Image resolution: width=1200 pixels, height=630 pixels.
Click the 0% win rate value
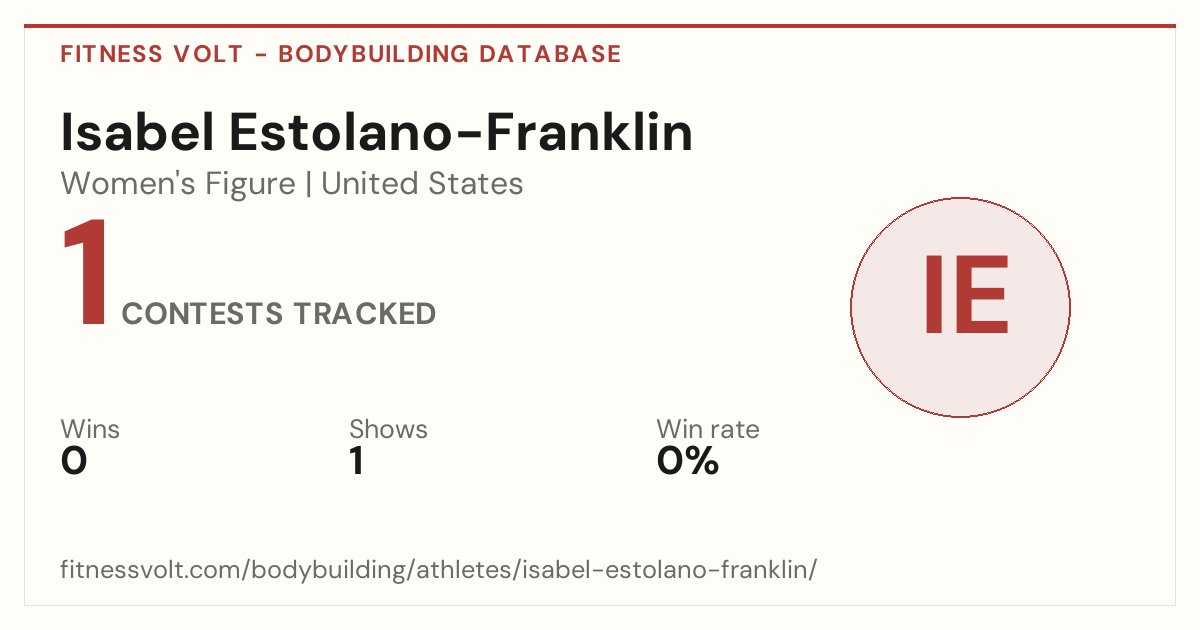(x=688, y=461)
